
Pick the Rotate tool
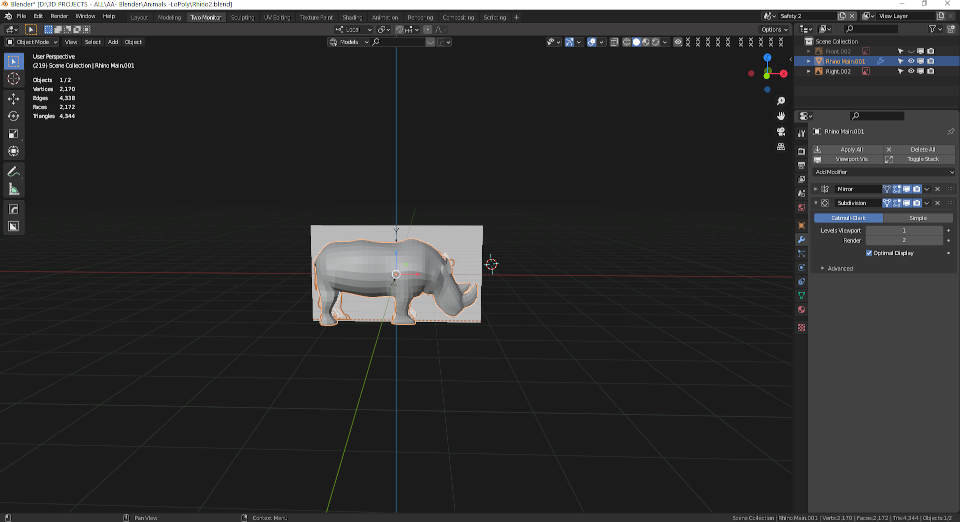13,116
